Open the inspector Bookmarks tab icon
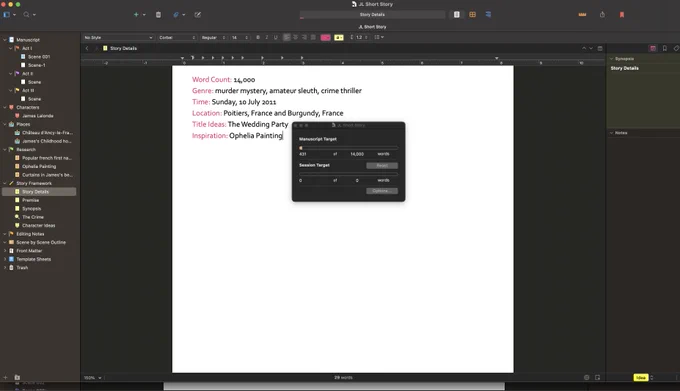 pyautogui.click(x=664, y=49)
